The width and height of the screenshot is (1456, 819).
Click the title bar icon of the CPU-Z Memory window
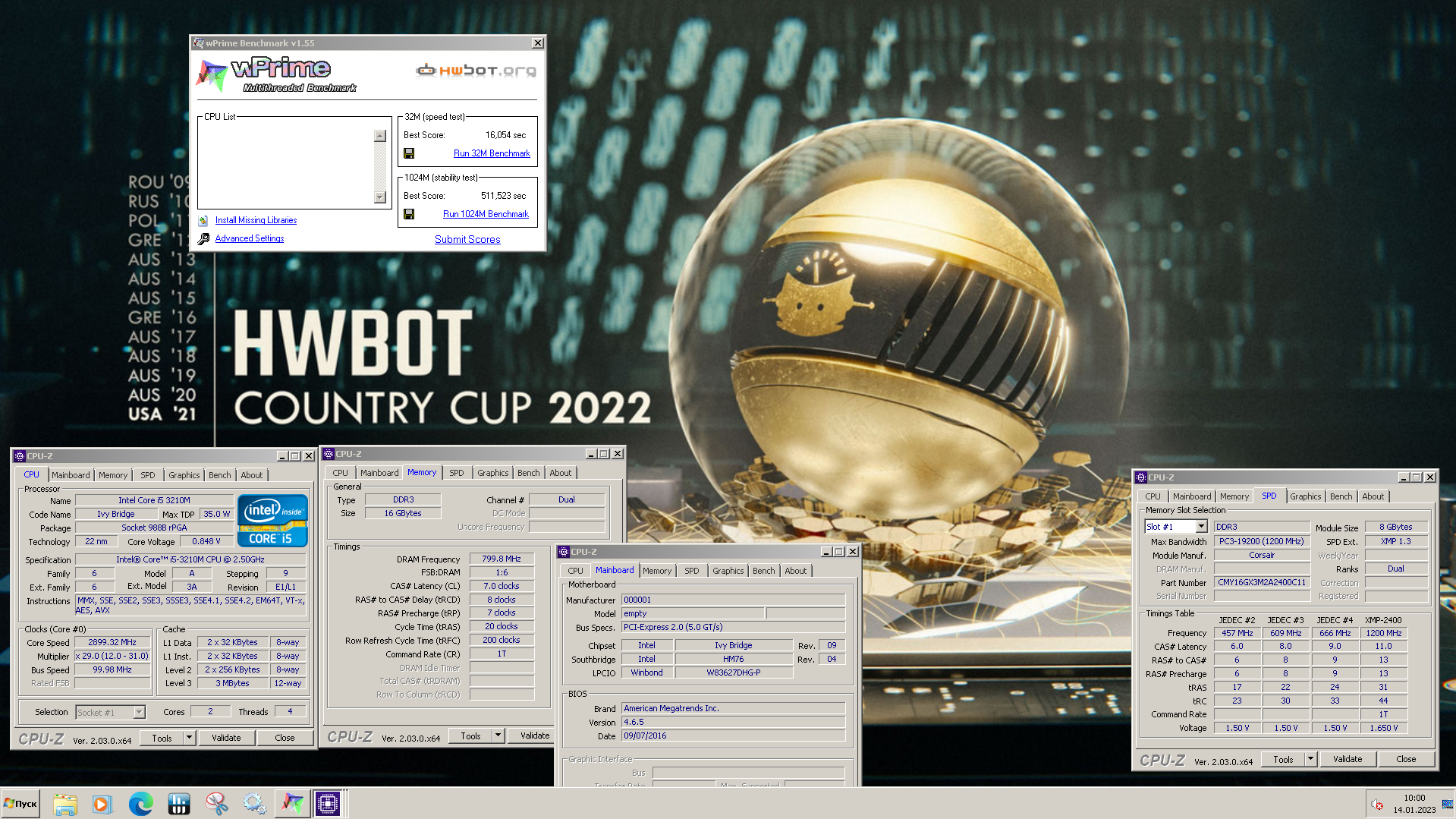(x=329, y=454)
